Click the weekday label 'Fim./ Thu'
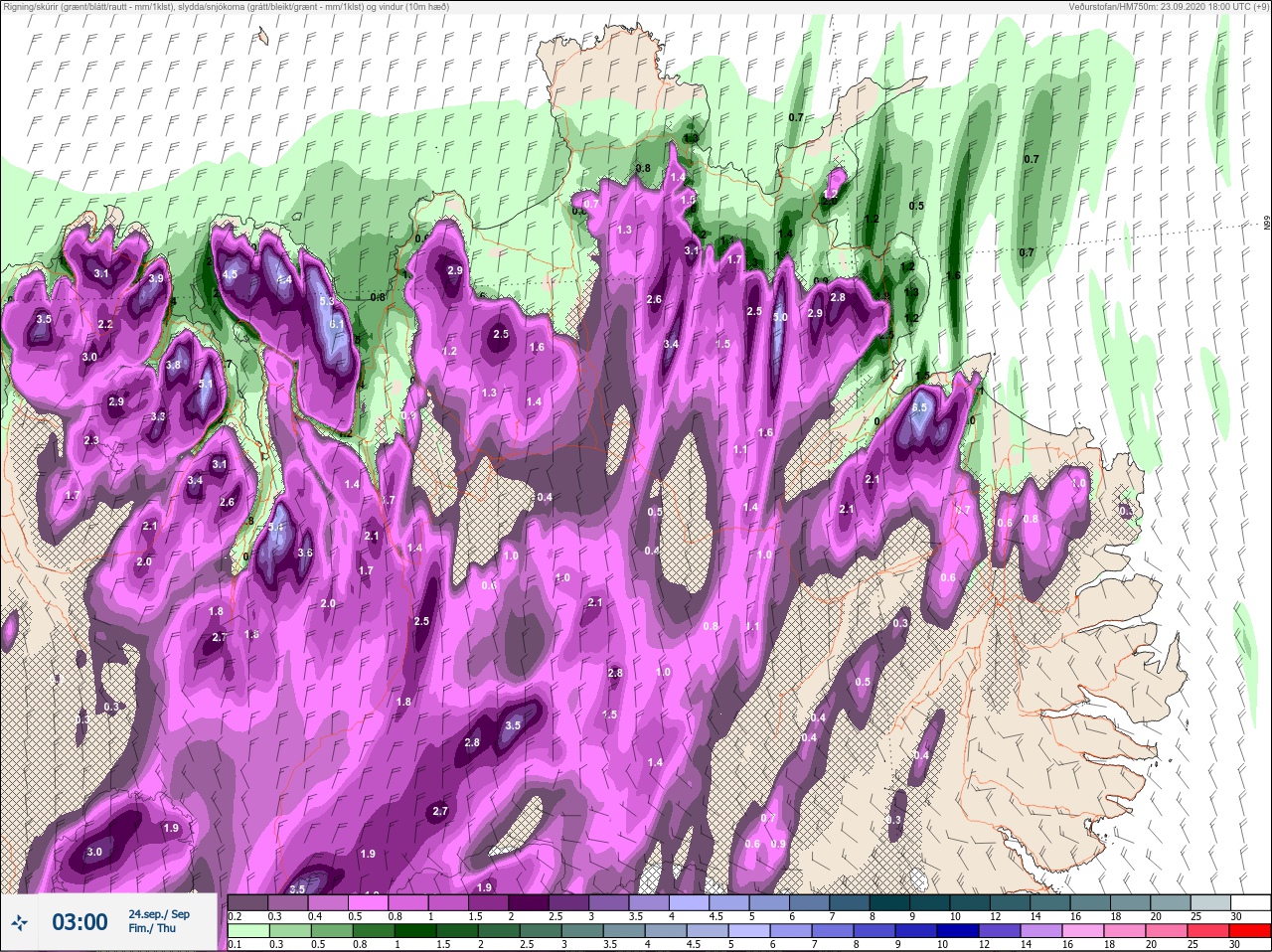The width and height of the screenshot is (1272, 952). 152,928
